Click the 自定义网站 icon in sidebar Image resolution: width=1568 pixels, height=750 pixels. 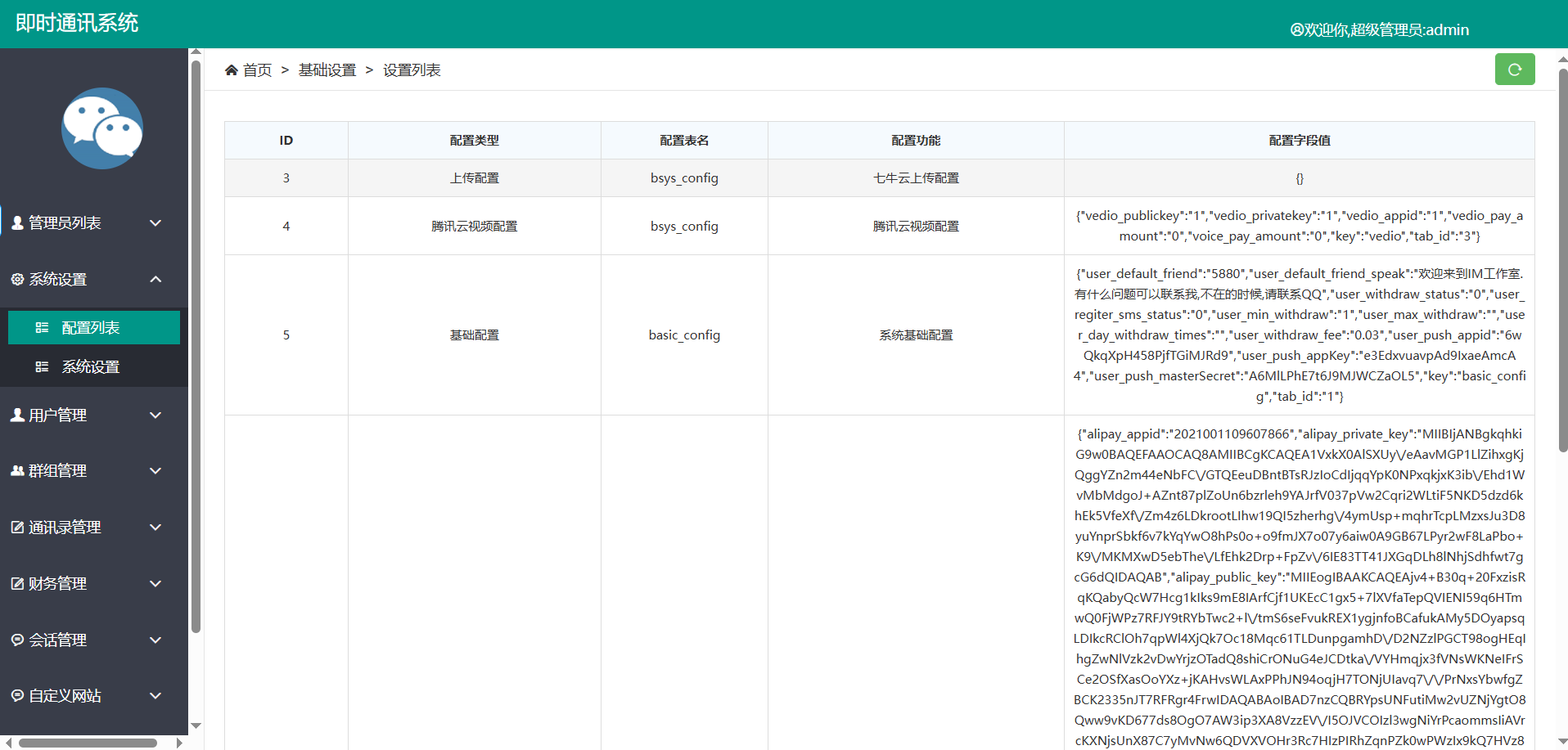pos(17,695)
